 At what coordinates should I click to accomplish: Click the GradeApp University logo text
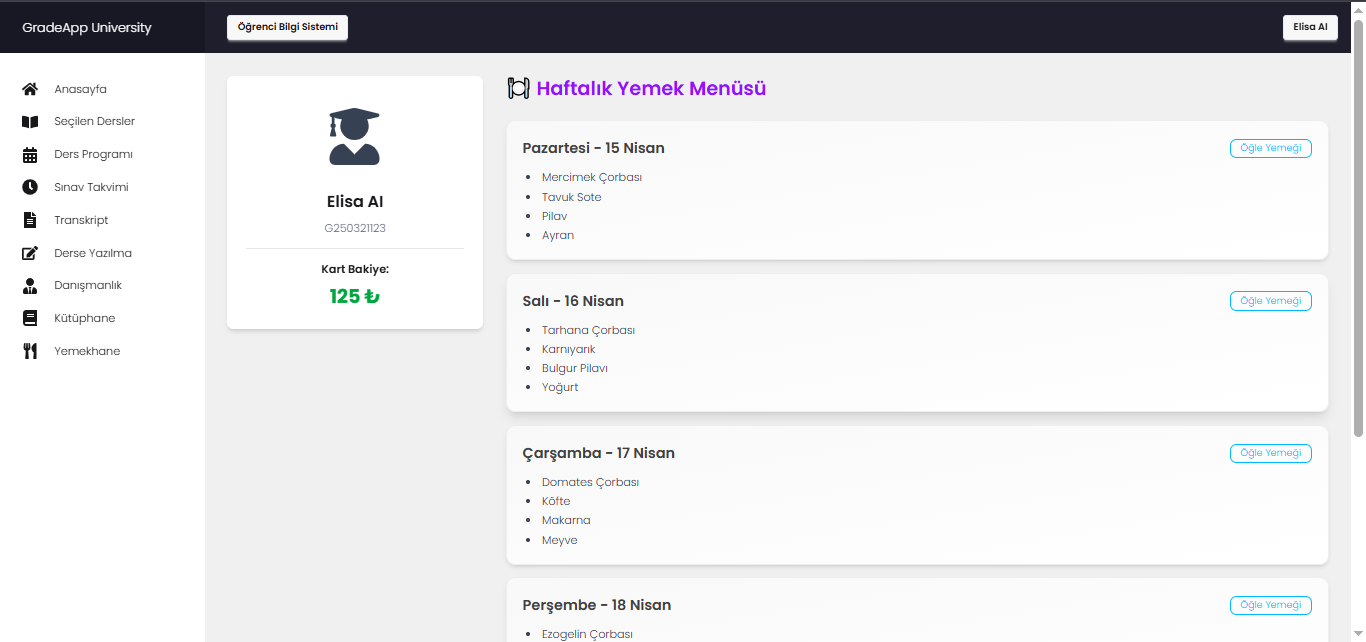point(87,28)
